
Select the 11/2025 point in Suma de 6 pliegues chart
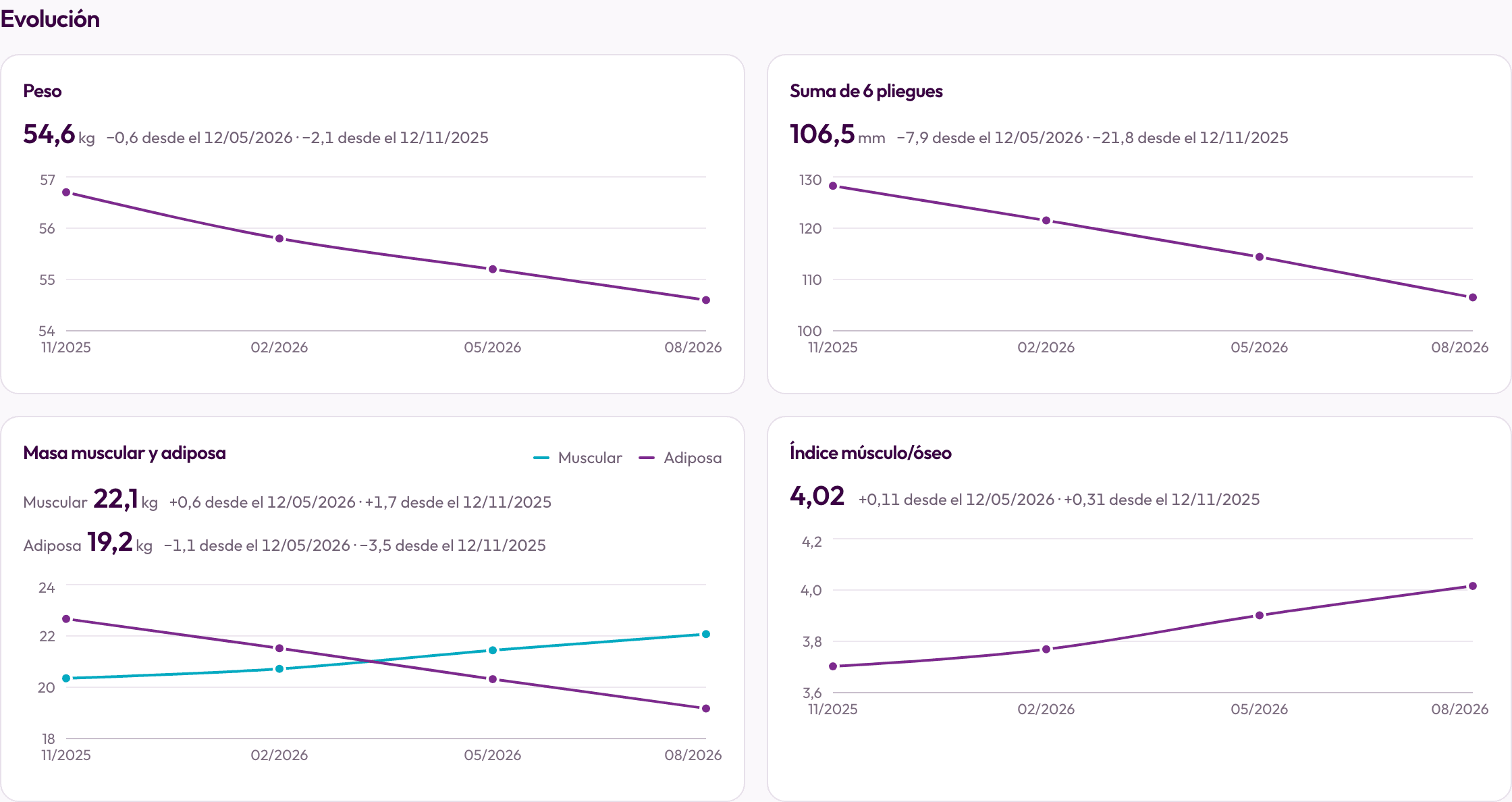tap(833, 186)
